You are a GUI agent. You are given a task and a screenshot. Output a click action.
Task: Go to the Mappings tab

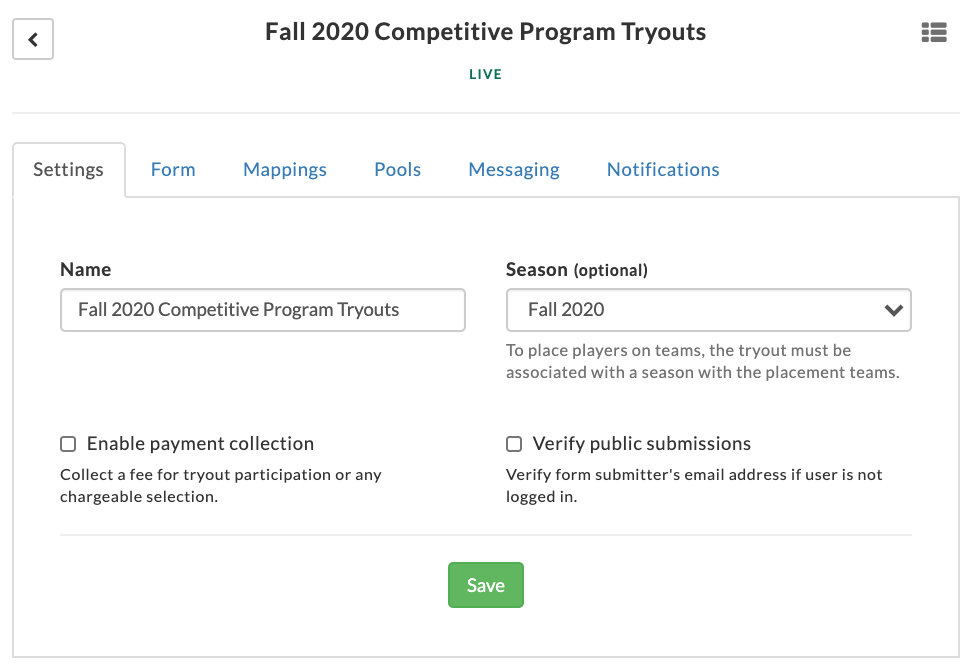[x=285, y=170]
